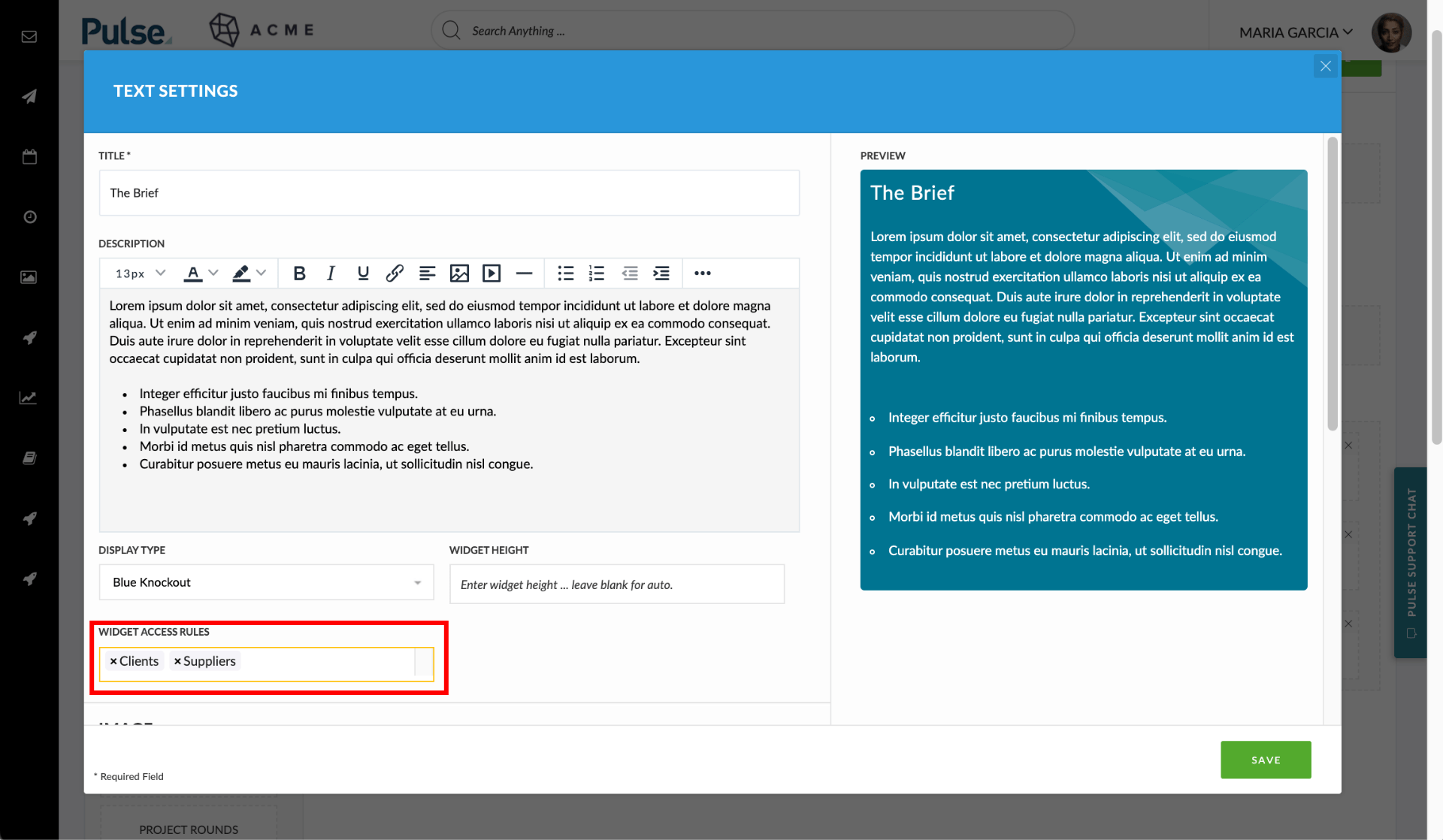The image size is (1443, 840).
Task: Click the Search Anything field
Action: [752, 31]
